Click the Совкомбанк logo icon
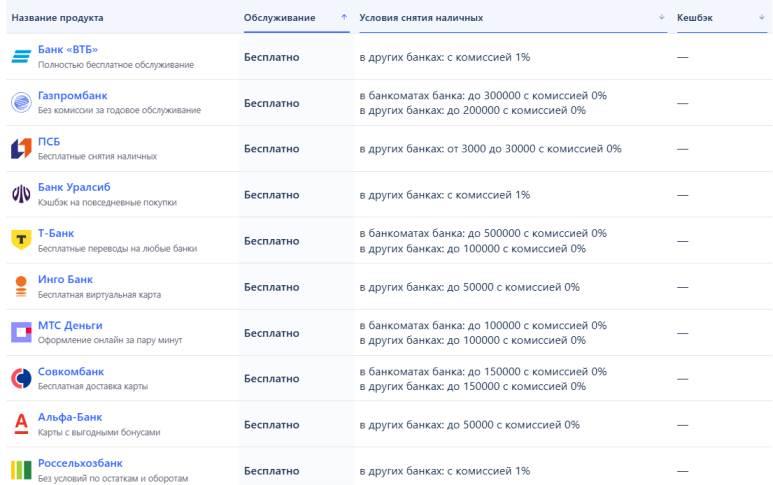Image resolution: width=773 pixels, height=485 pixels. [21, 379]
